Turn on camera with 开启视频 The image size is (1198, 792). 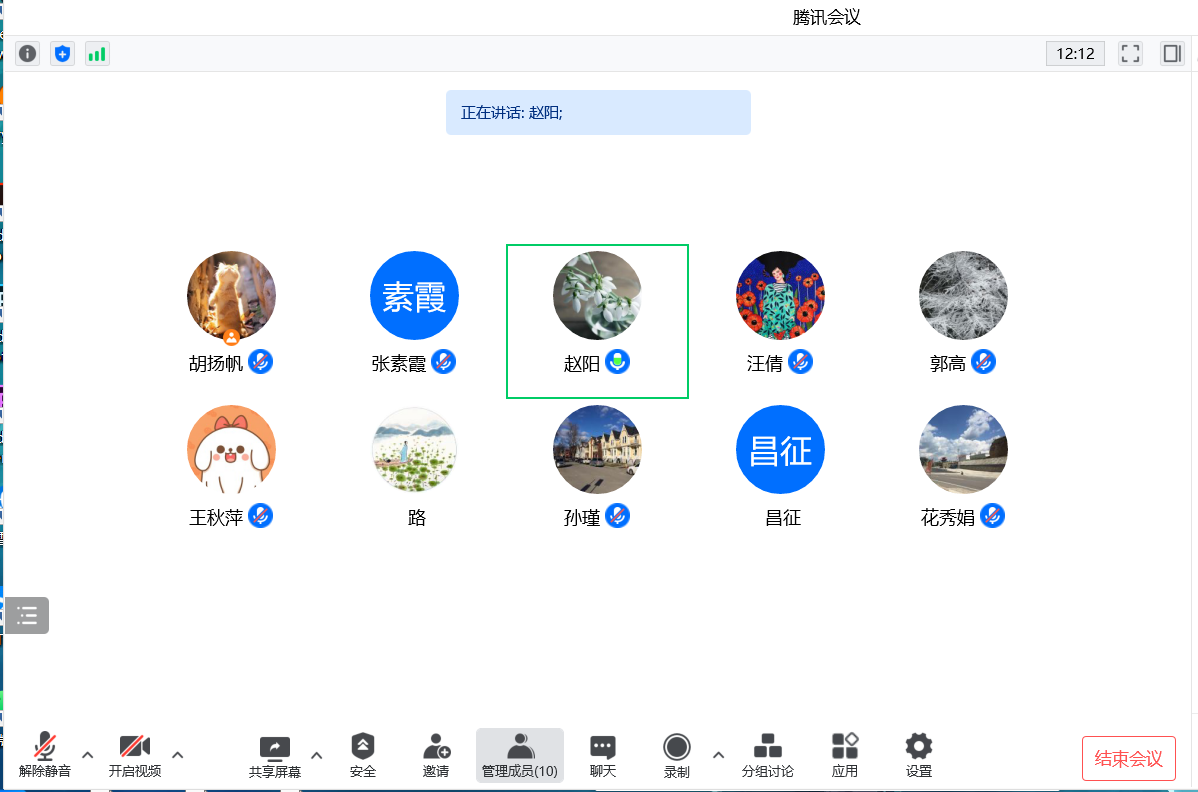coord(135,755)
